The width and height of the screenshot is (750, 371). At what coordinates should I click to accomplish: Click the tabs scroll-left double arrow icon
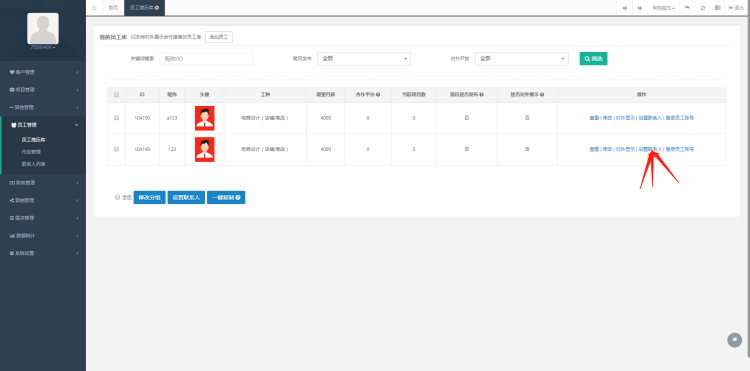pos(625,8)
